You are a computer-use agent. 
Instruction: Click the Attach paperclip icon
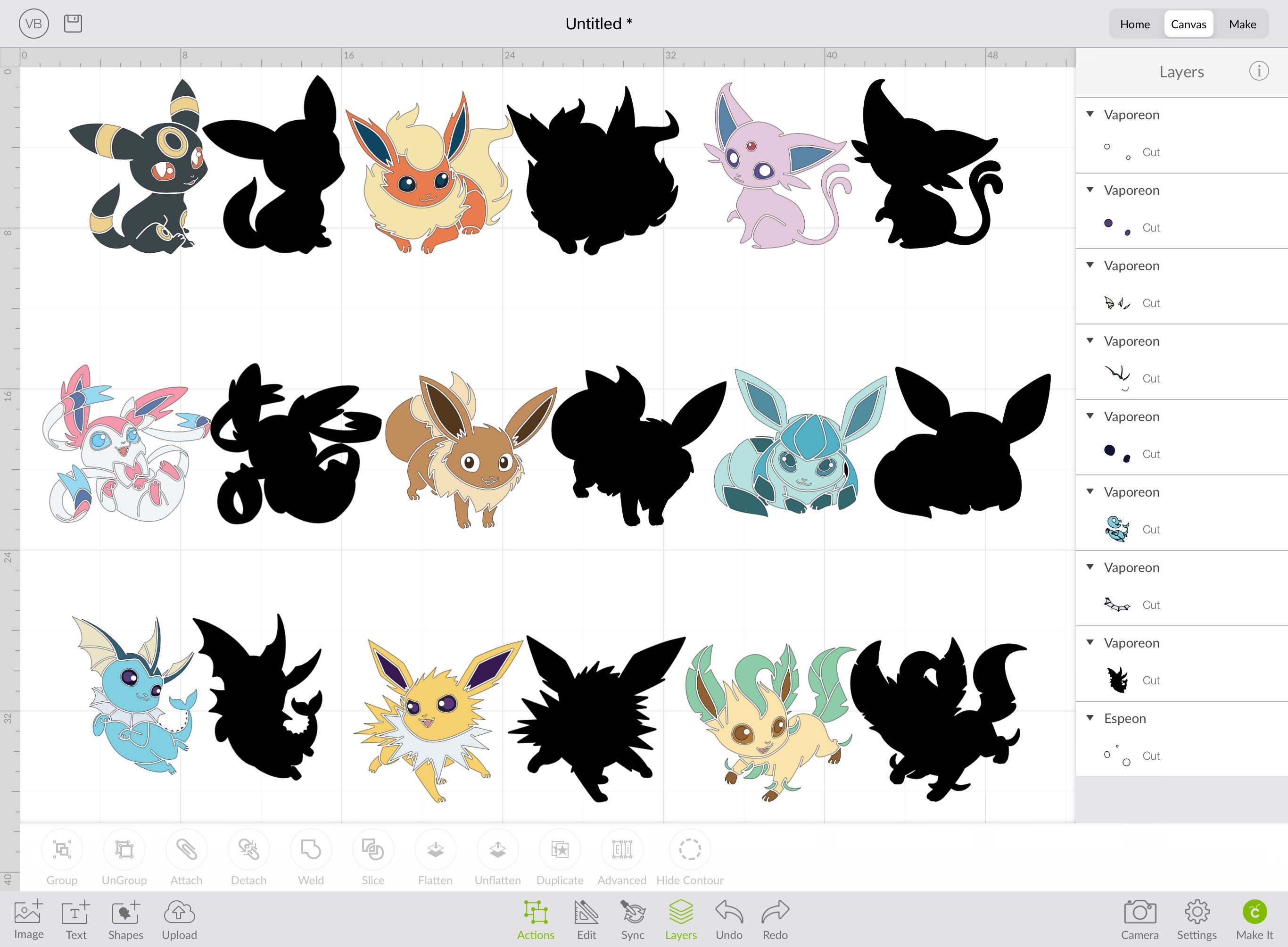tap(186, 849)
